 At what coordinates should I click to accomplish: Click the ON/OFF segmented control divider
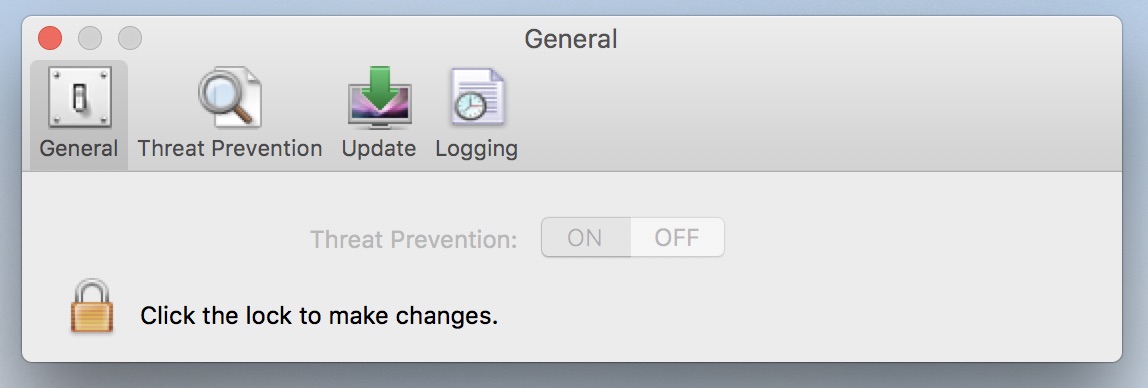pos(630,237)
